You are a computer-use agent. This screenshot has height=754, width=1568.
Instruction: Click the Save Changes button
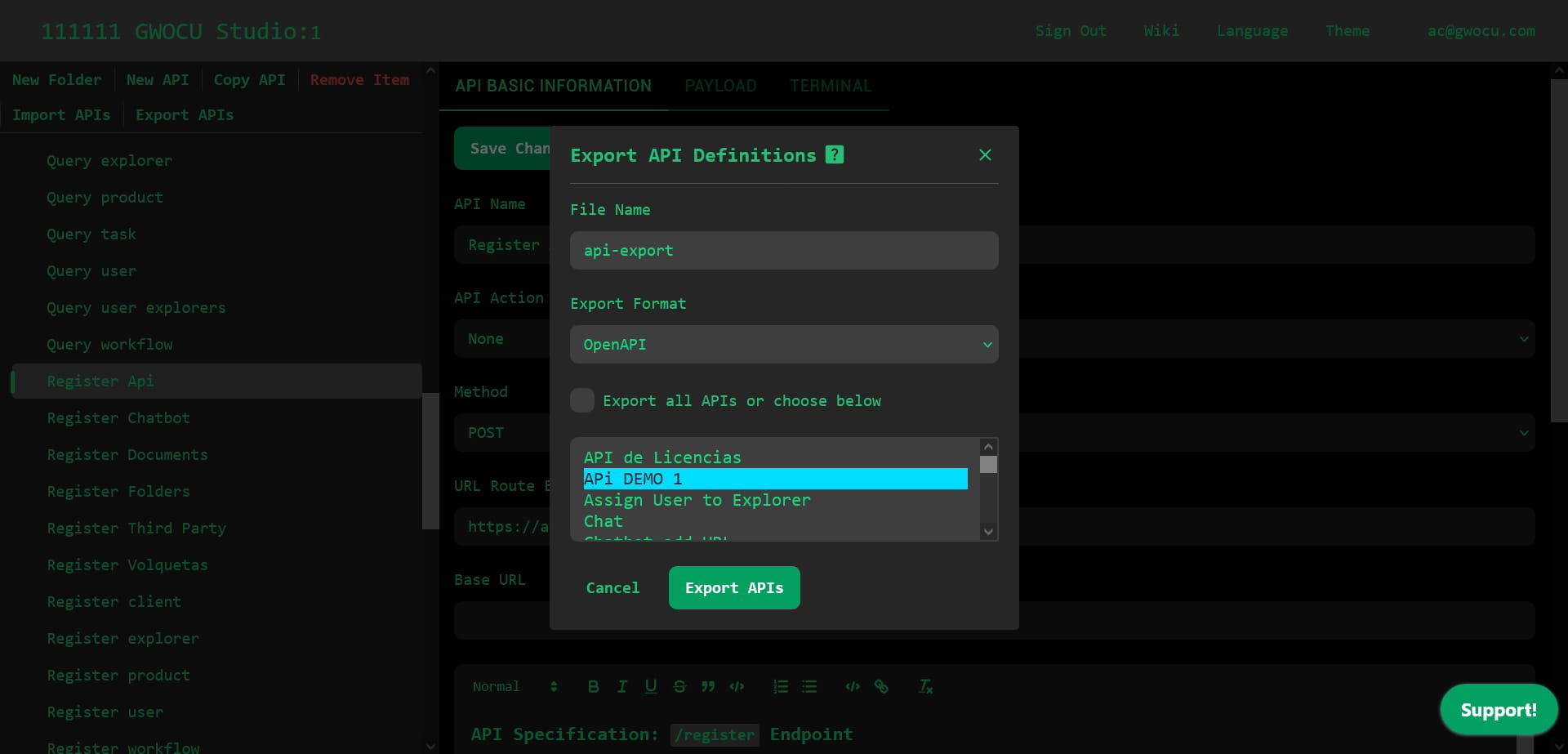[x=502, y=148]
